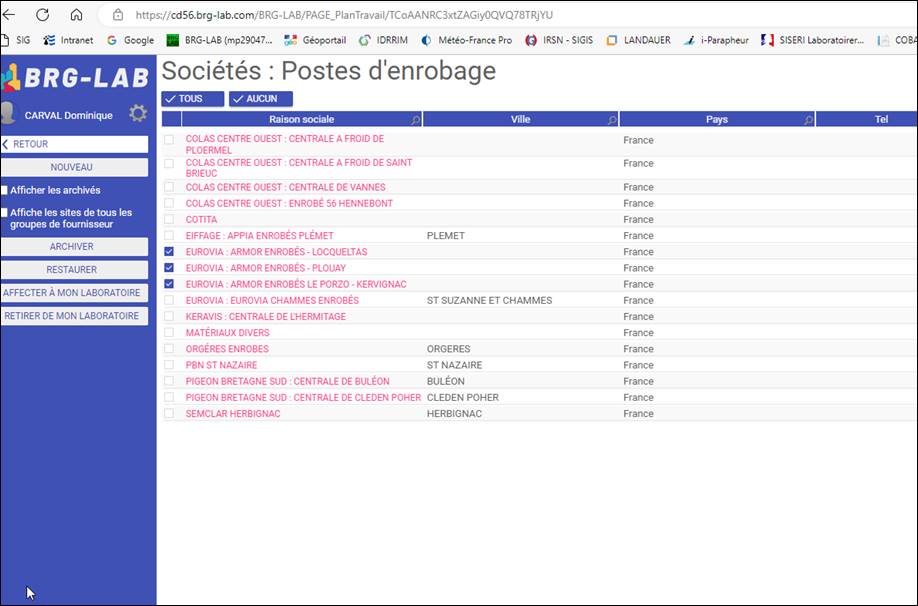Select ARCHIVER in the sidebar

tap(74, 246)
